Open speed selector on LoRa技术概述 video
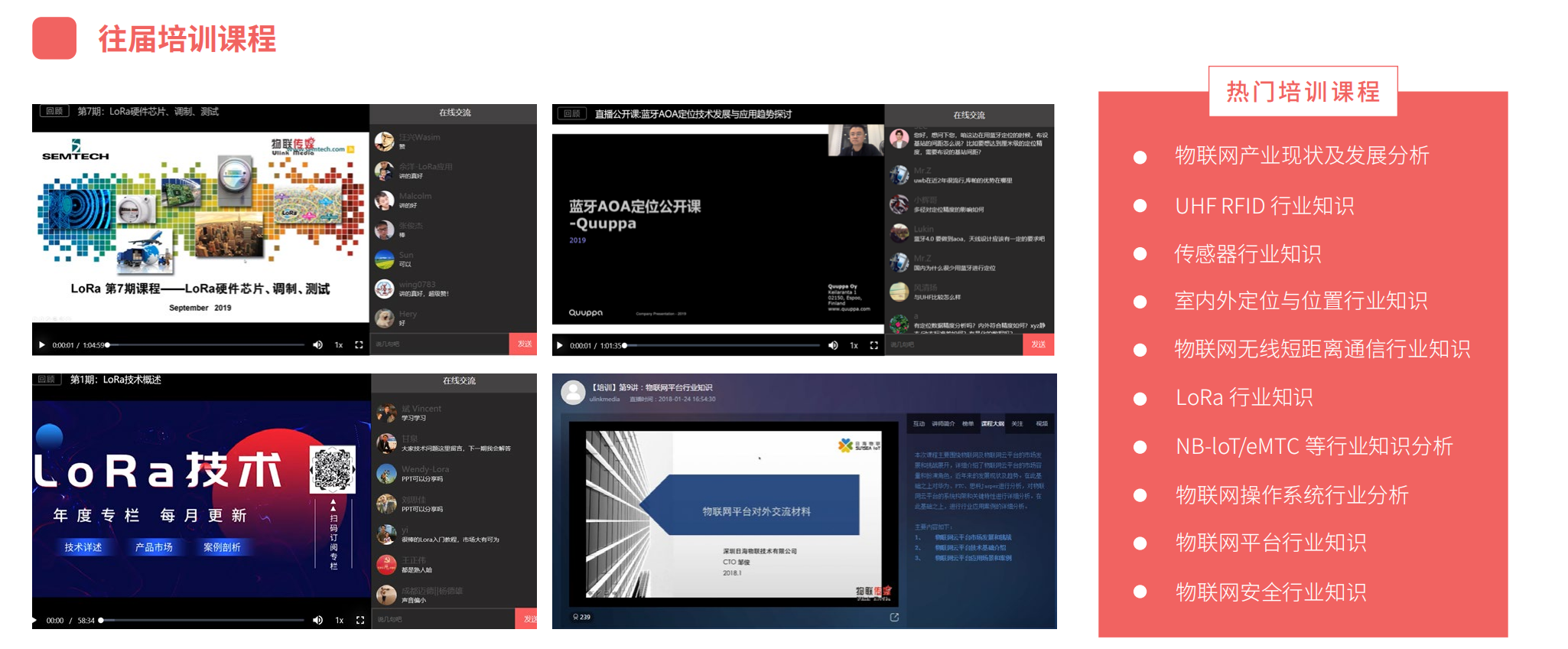Viewport: 1568px width, 649px height. (339, 621)
